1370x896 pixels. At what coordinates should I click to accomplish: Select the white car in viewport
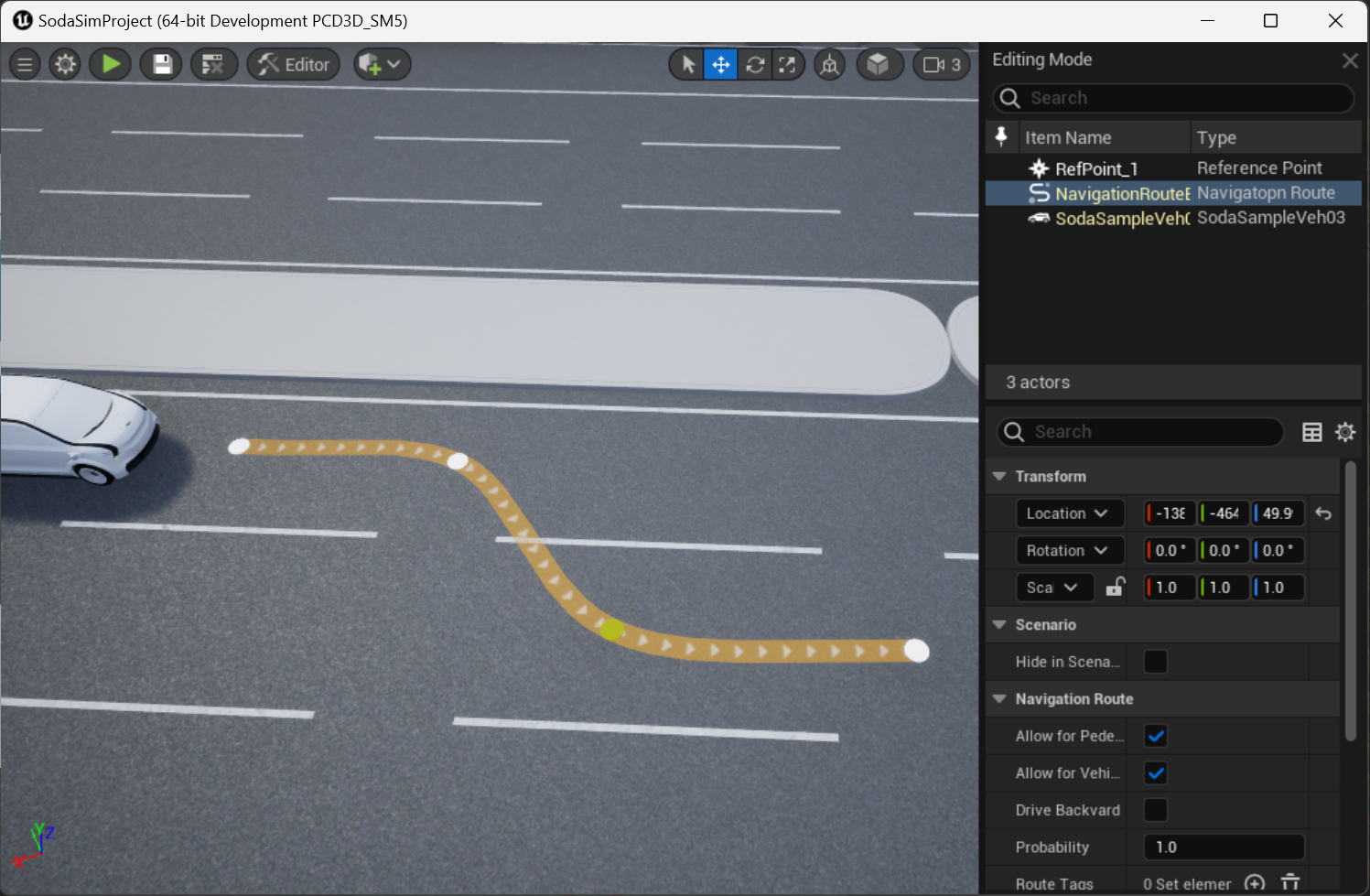tap(78, 428)
